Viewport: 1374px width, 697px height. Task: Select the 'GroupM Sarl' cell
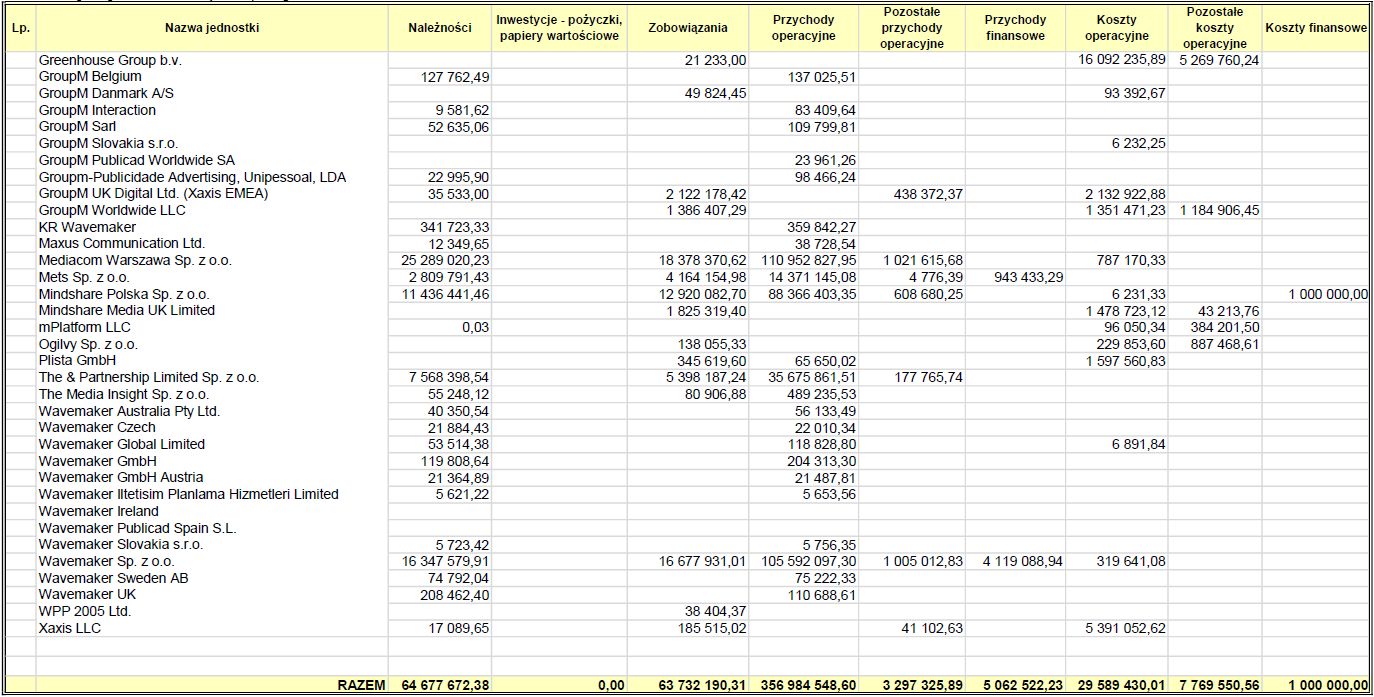coord(77,127)
